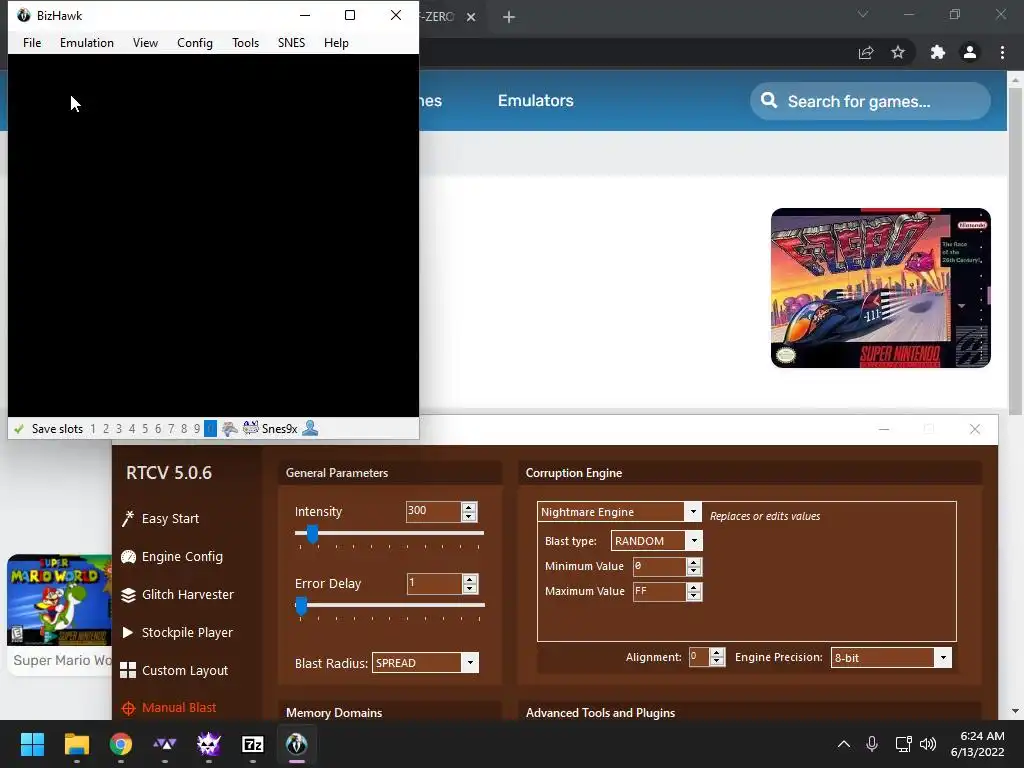1024x768 pixels.
Task: Click the BizHawk taskbar icon
Action: coord(296,744)
